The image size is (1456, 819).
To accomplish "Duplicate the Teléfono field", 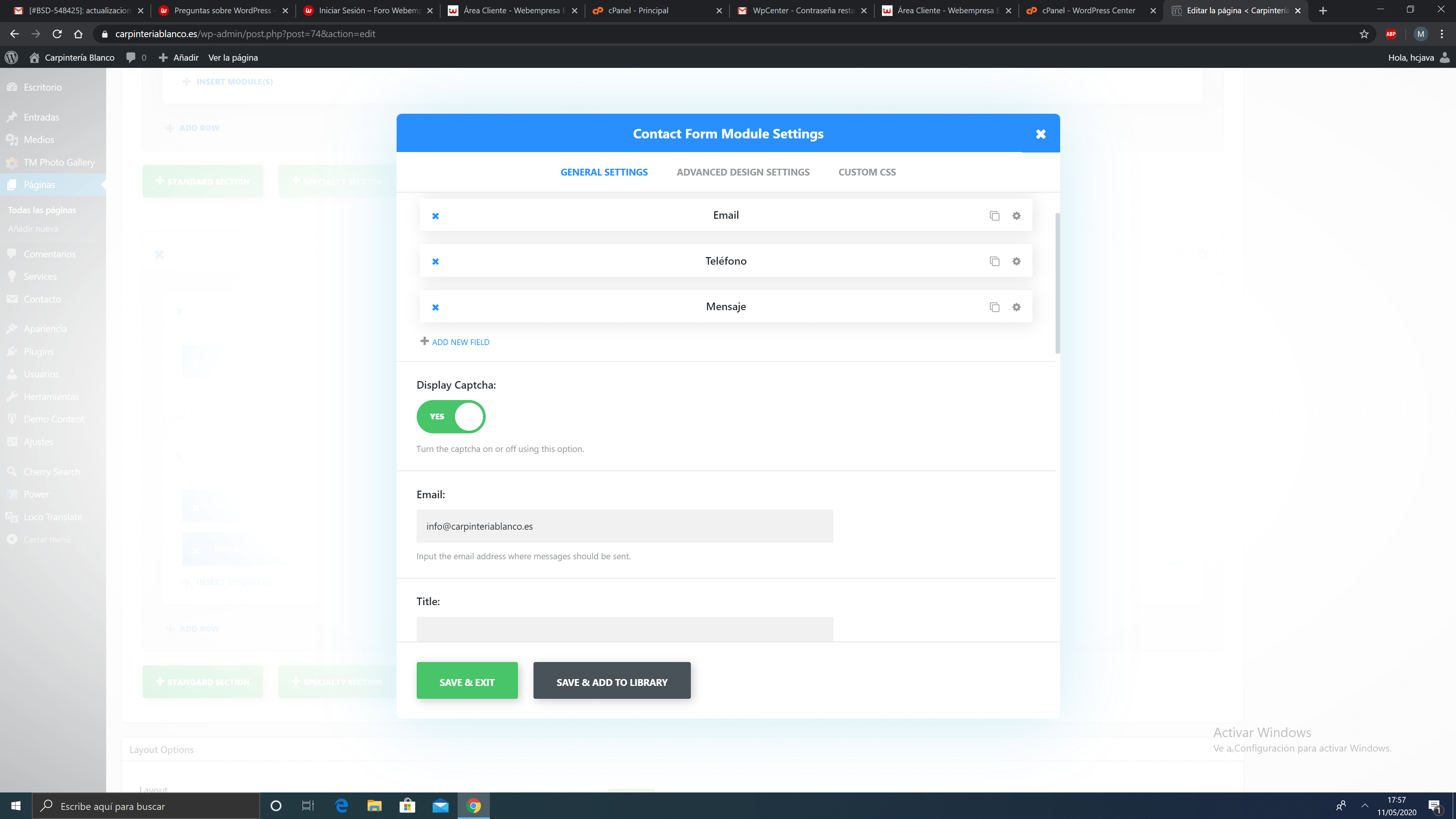I will 994,261.
